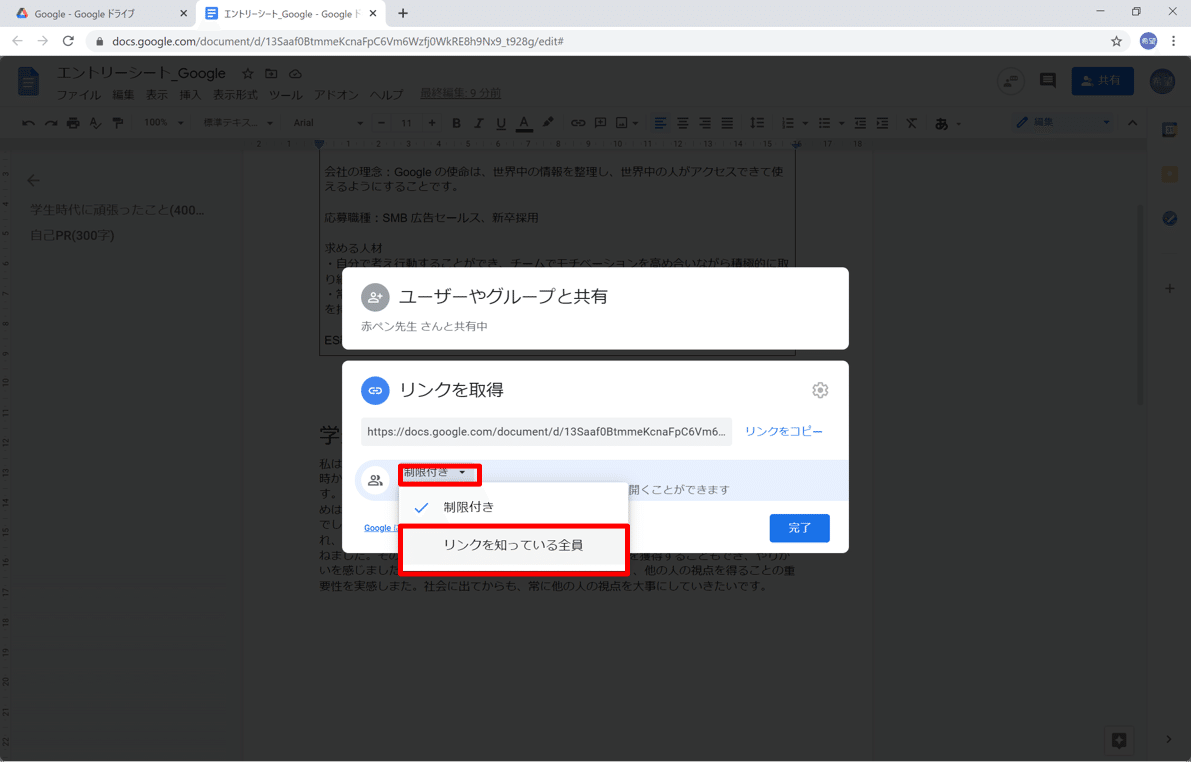1191x762 pixels.
Task: Click the print icon in the toolbar
Action: pyautogui.click(x=71, y=123)
